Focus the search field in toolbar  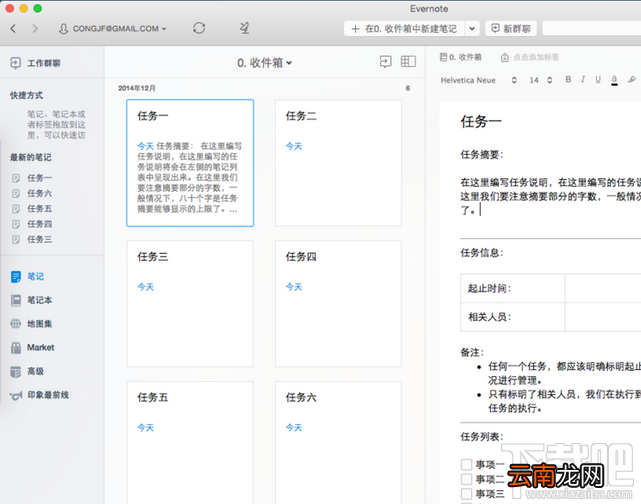(592, 29)
